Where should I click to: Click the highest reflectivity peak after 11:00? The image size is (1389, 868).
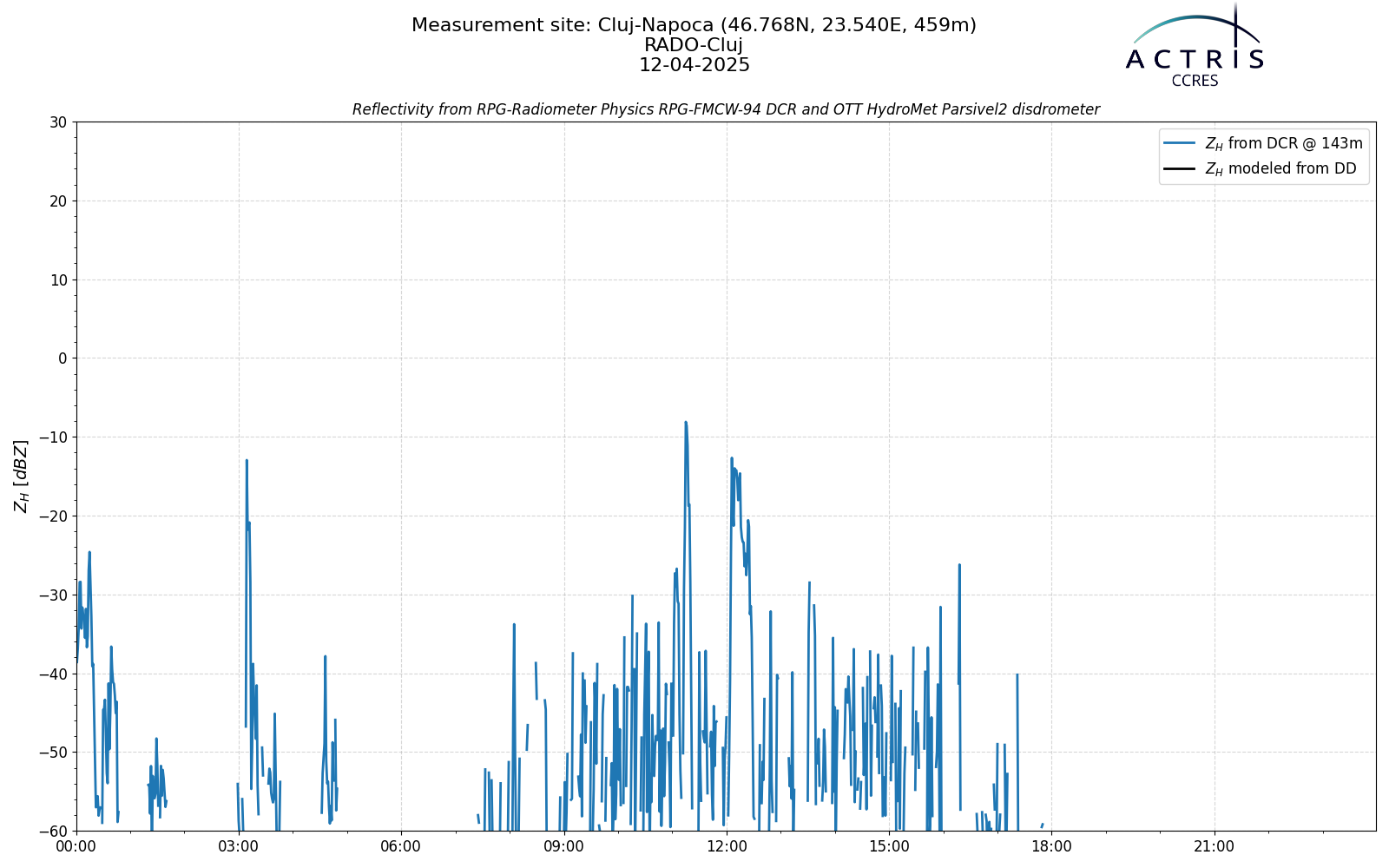(x=685, y=423)
